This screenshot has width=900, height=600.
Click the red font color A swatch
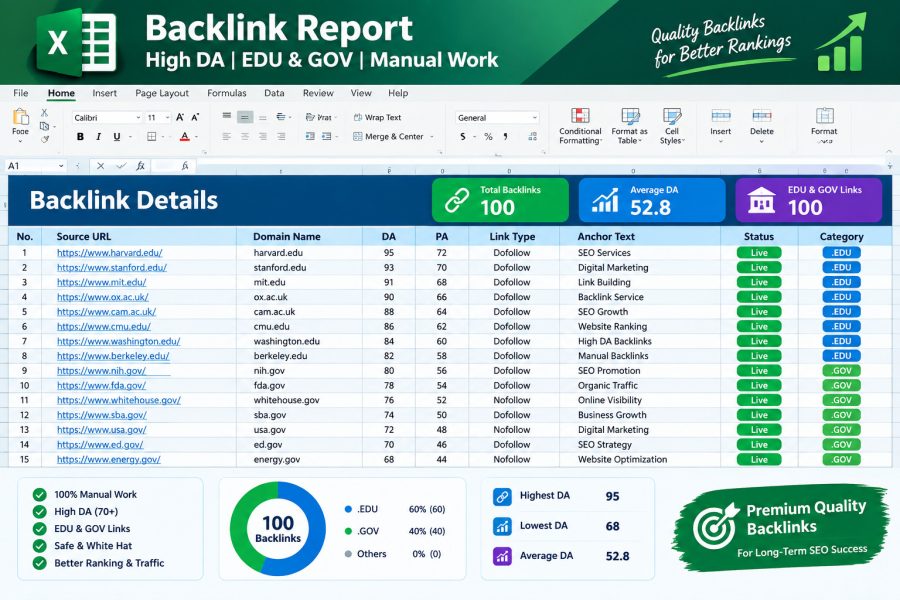(x=185, y=137)
